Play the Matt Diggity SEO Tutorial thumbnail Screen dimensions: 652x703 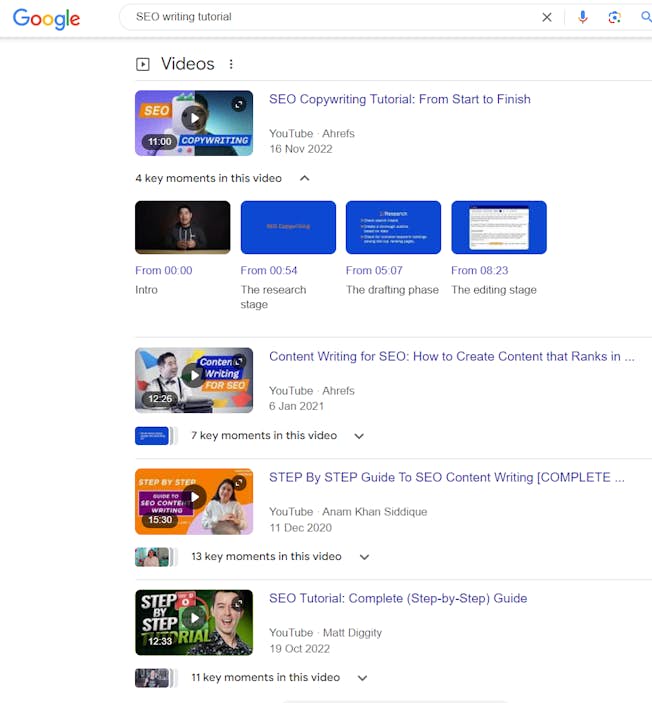pos(194,622)
